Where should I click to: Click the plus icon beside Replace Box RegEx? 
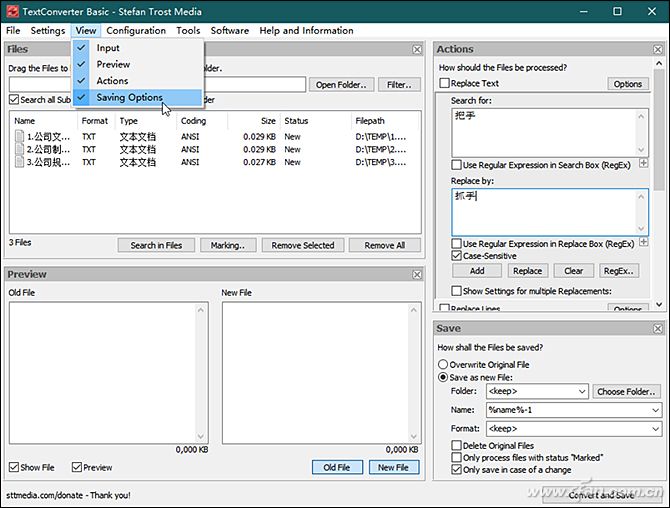pos(643,243)
